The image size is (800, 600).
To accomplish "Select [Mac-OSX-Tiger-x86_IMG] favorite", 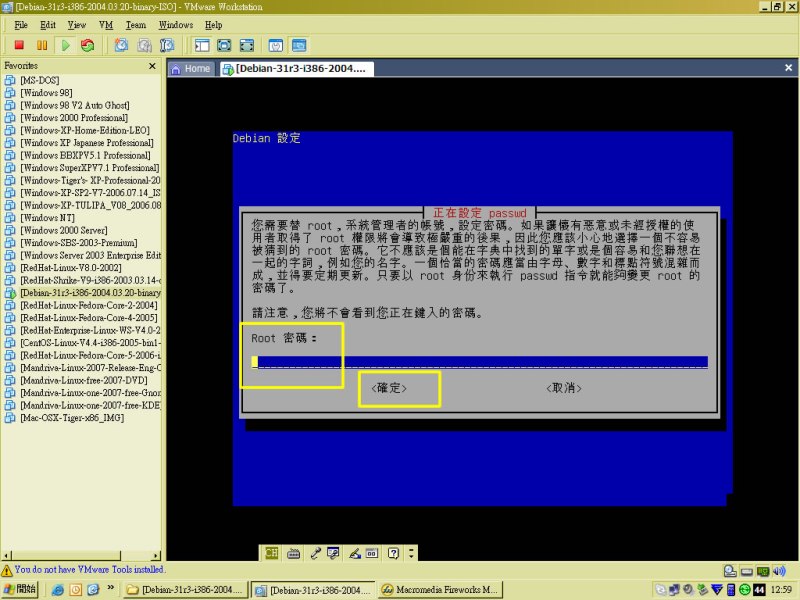I will click(72, 418).
